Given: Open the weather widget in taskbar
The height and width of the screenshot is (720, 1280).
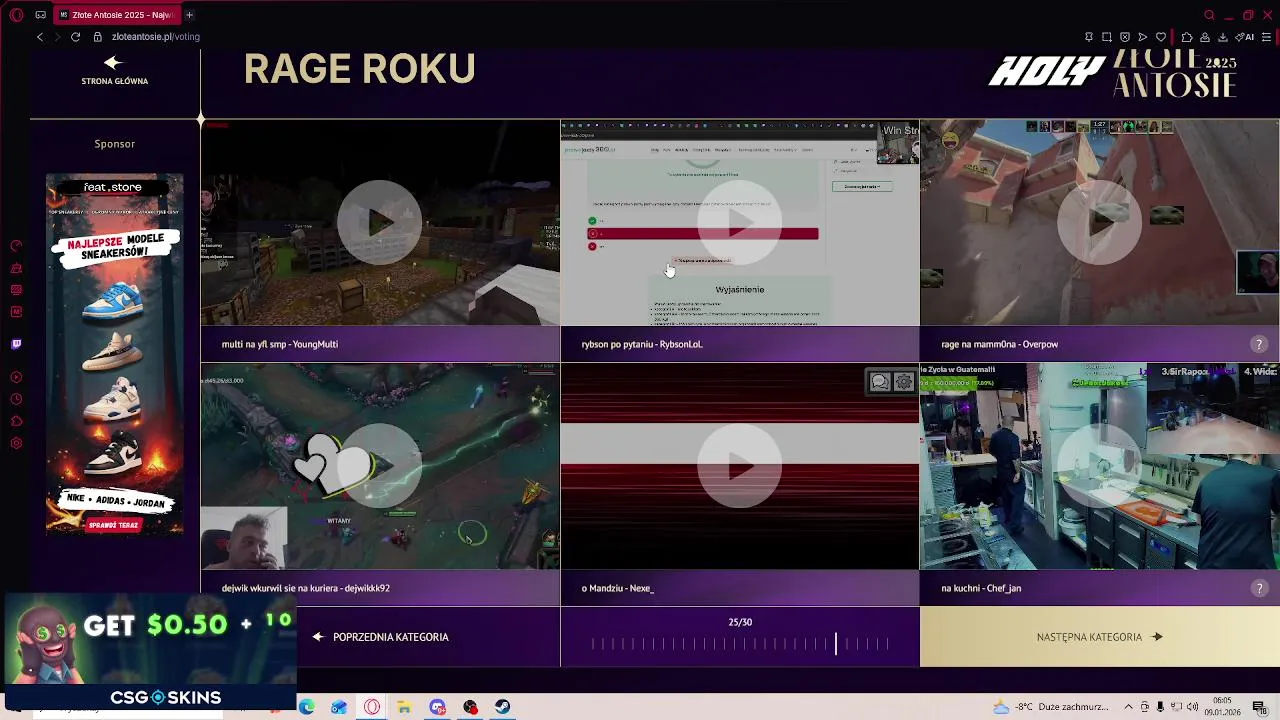Looking at the screenshot, I should click(x=1050, y=707).
